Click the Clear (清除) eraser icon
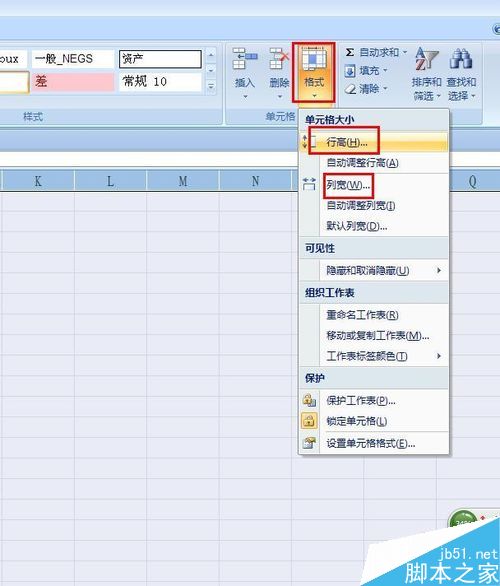The image size is (500, 586). tap(350, 89)
